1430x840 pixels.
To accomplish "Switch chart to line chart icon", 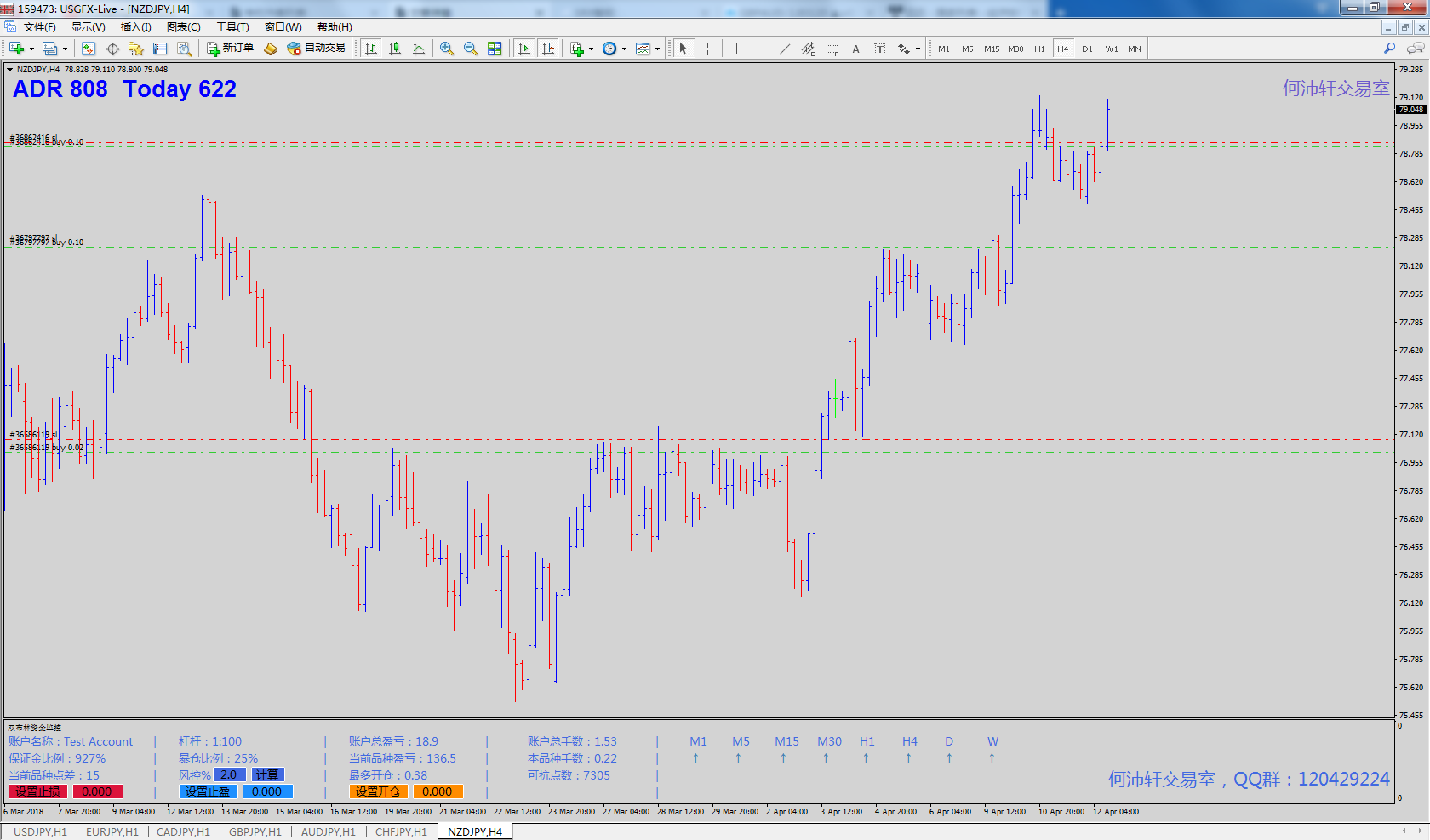I will [419, 49].
